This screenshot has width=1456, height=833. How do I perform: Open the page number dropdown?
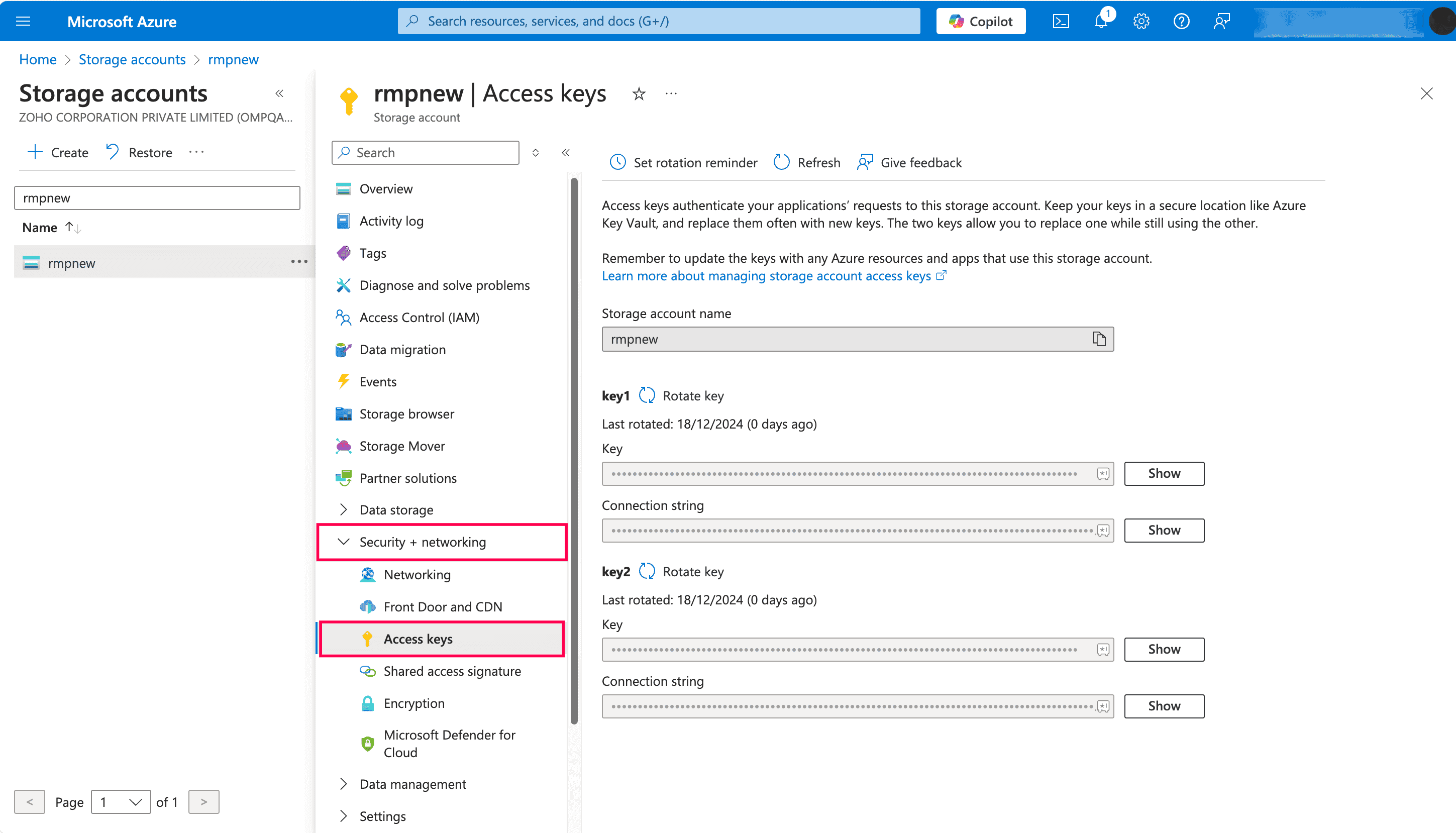(121, 801)
